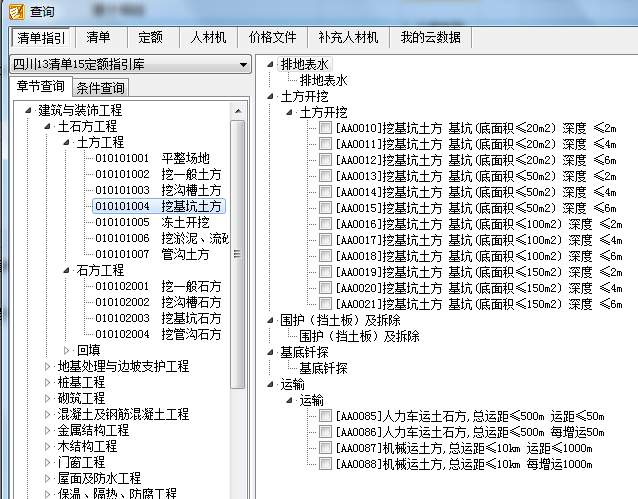Switch to the 人材机 tab
The image size is (638, 499).
(x=208, y=37)
